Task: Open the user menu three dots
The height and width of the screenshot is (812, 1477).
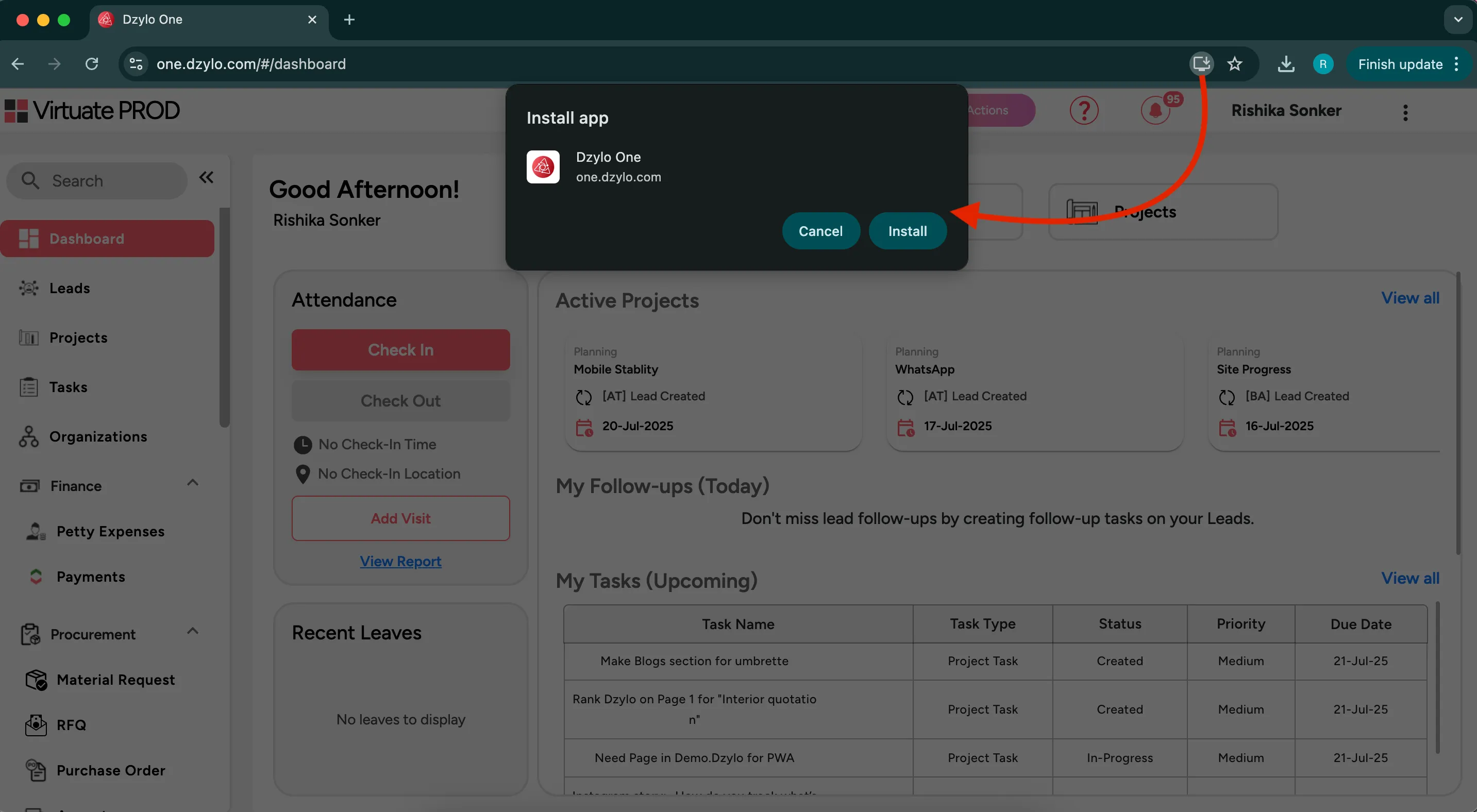Action: (x=1405, y=112)
